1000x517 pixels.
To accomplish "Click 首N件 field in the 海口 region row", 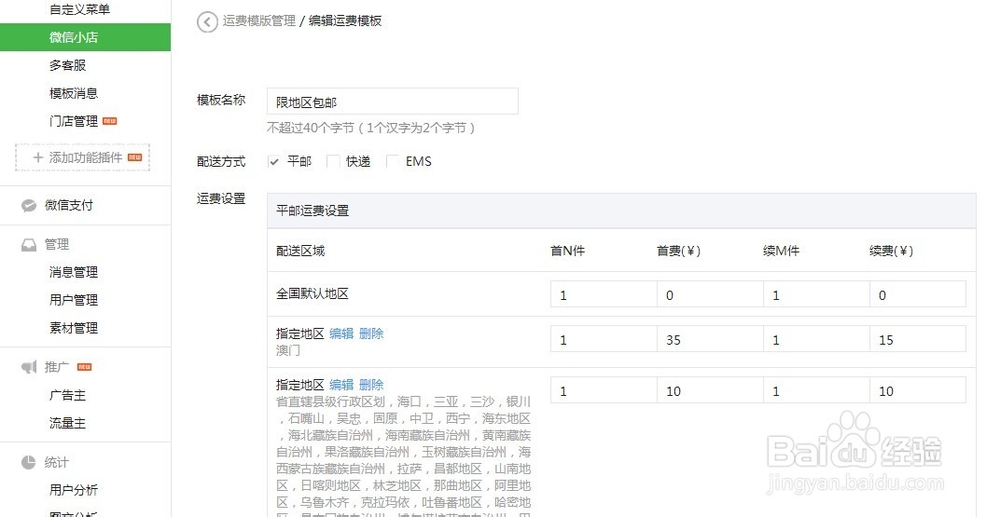I will (x=603, y=390).
